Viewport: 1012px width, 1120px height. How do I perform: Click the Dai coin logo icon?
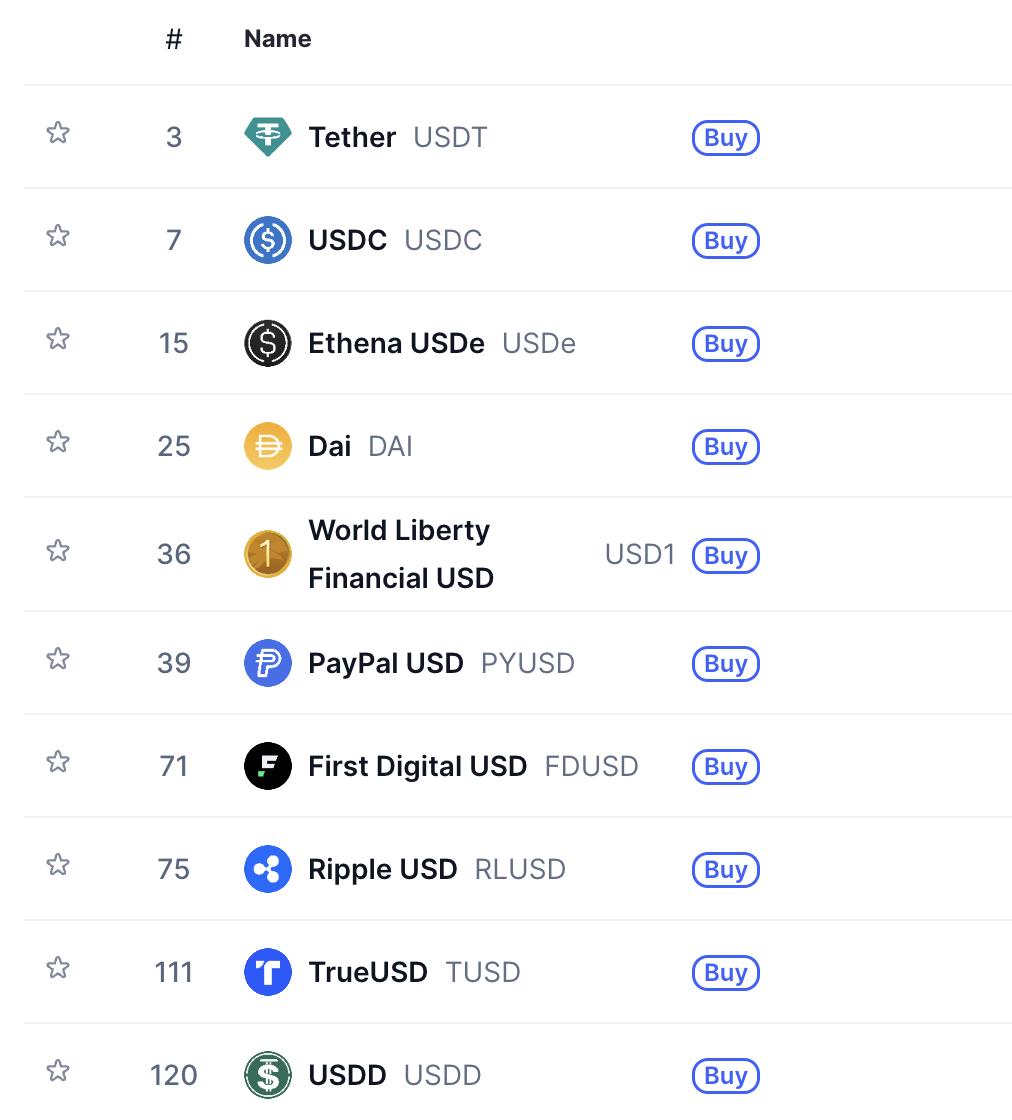point(268,446)
